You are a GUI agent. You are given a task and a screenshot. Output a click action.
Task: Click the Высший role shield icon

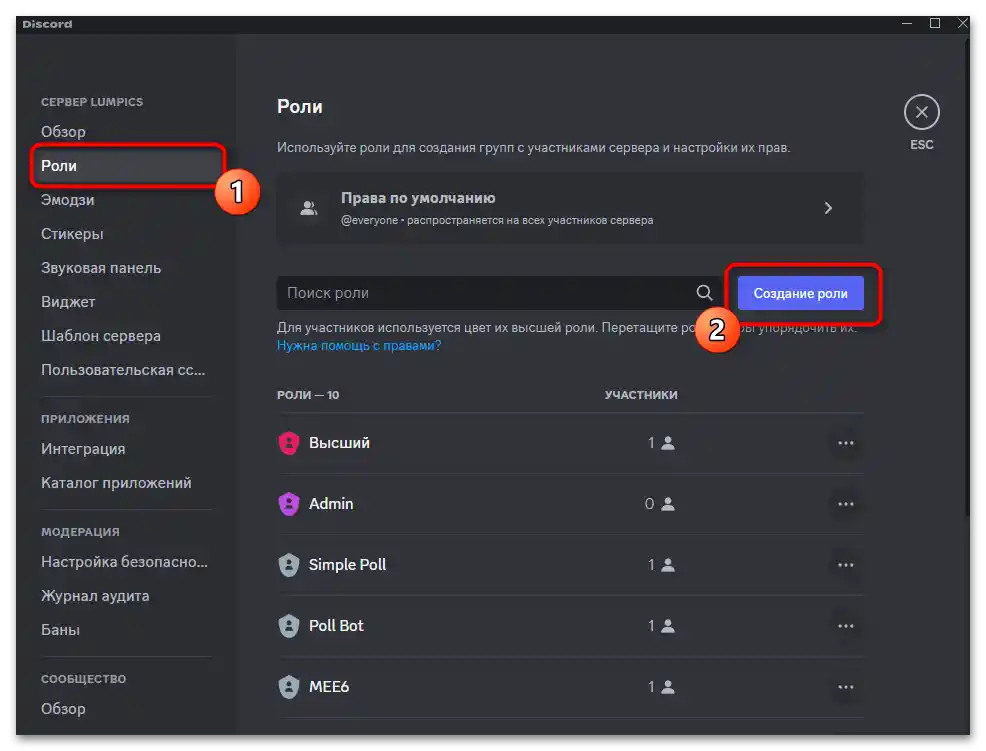click(x=289, y=443)
